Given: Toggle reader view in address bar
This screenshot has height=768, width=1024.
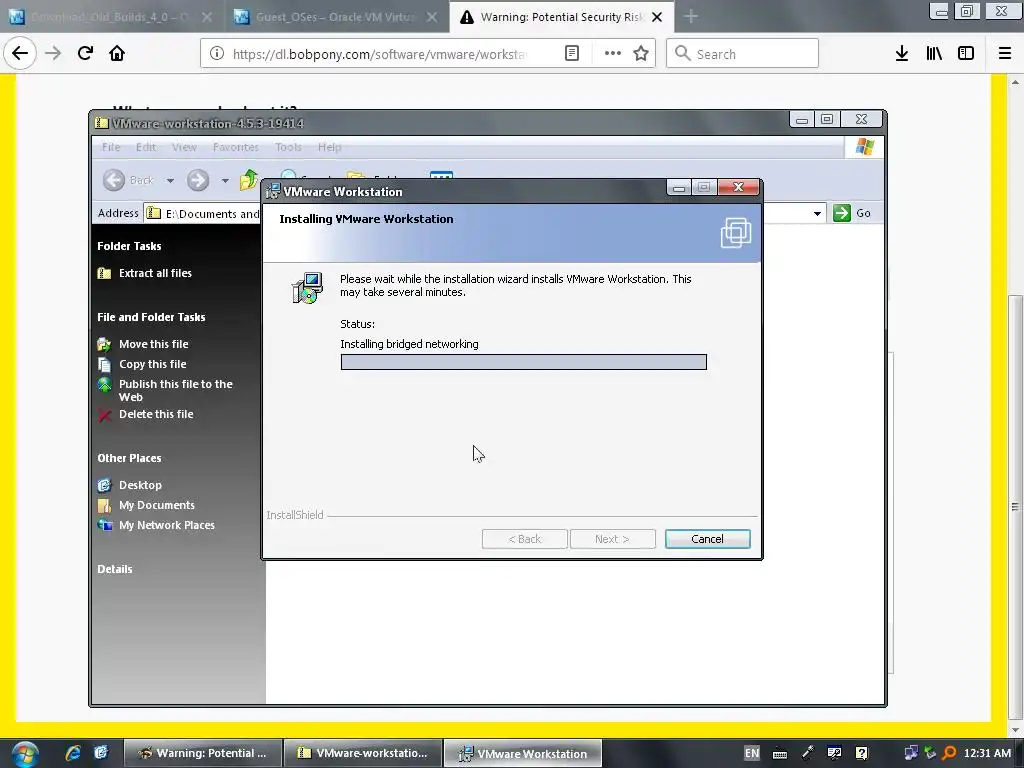Looking at the screenshot, I should [x=571, y=54].
